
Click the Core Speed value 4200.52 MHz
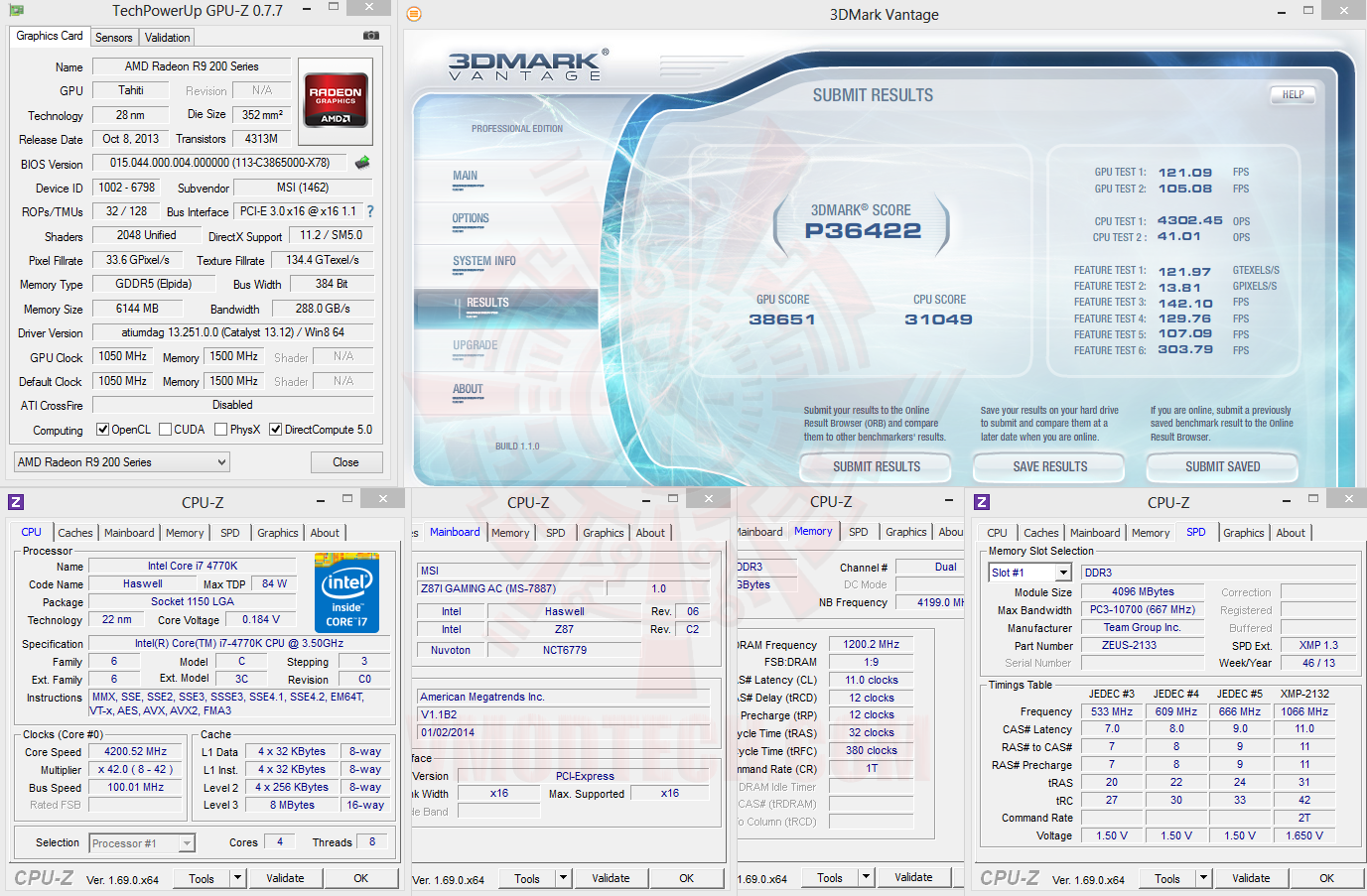coord(136,752)
